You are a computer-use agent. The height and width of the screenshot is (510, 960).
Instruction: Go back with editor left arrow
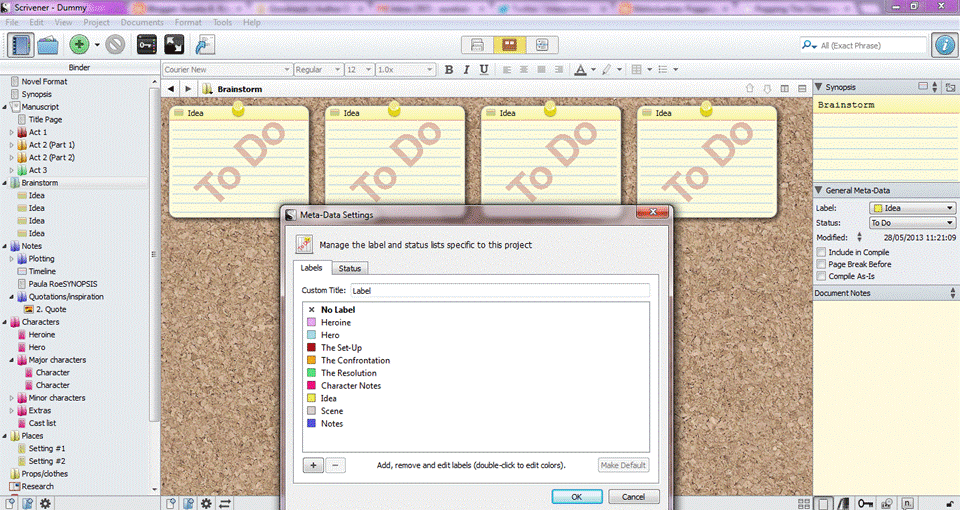pyautogui.click(x=171, y=89)
